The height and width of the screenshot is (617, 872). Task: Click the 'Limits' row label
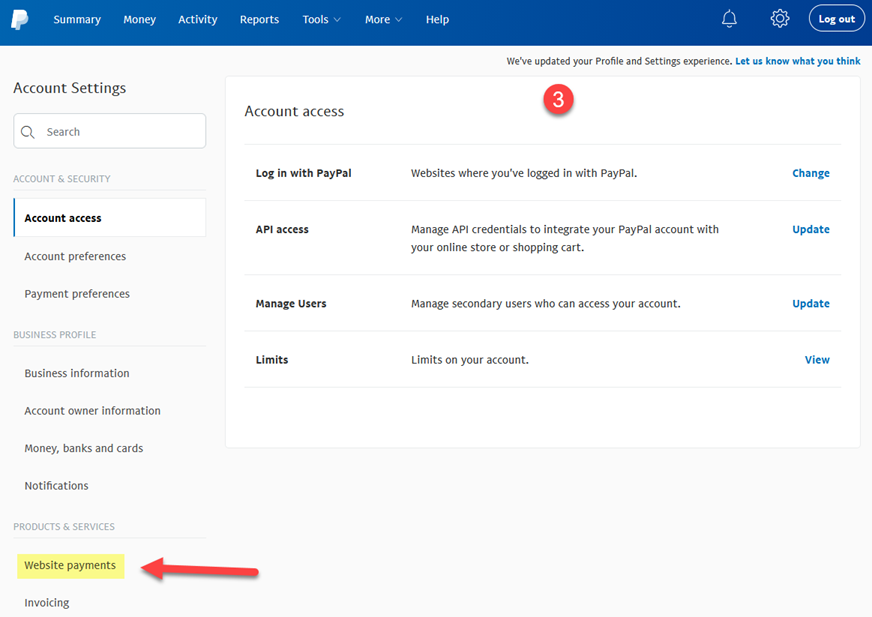[x=272, y=359]
